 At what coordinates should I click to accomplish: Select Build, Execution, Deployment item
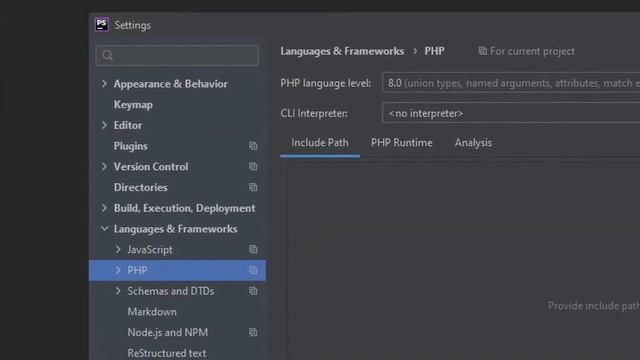pos(184,208)
